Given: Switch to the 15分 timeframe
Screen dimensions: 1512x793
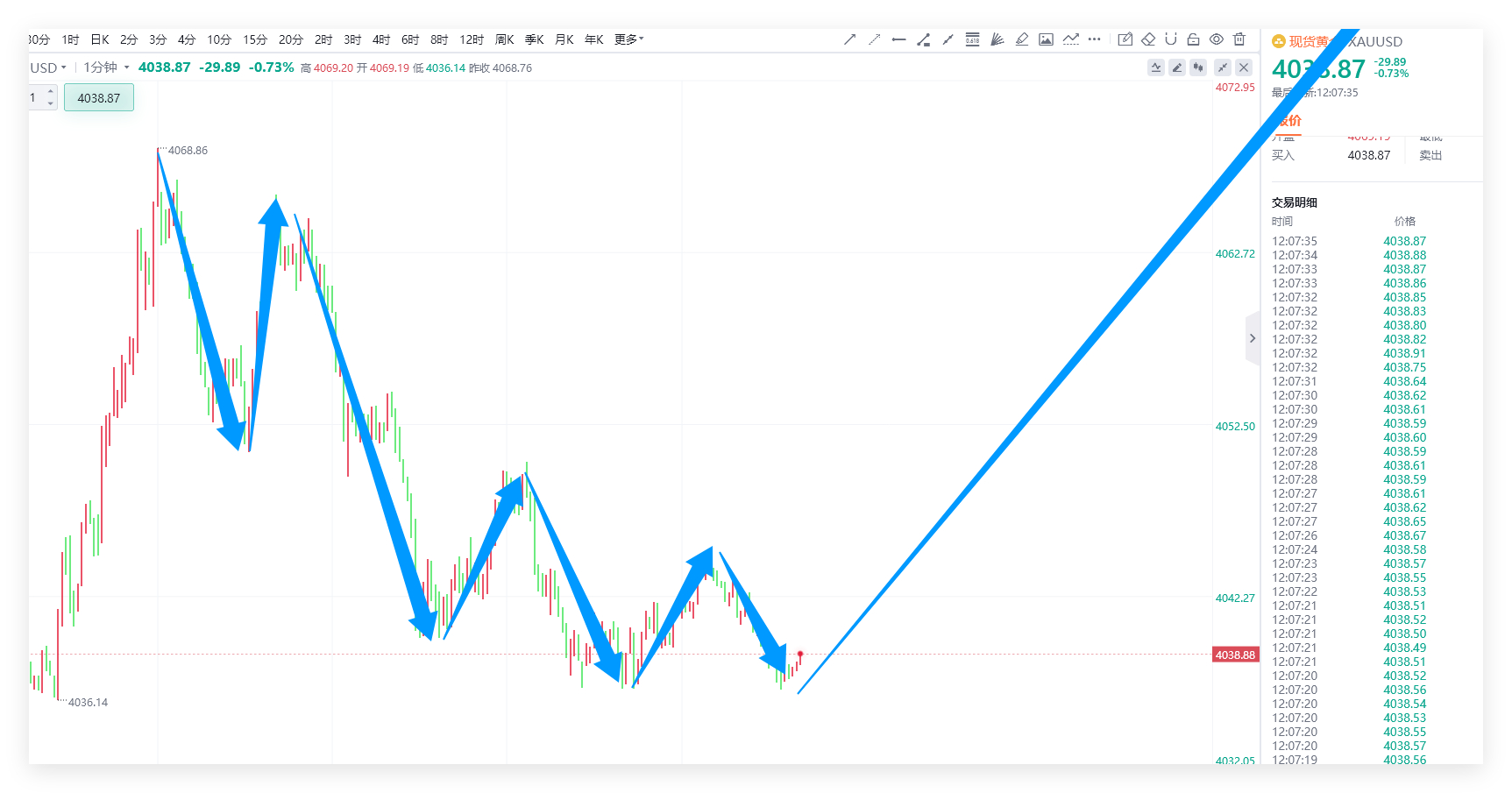Looking at the screenshot, I should pos(255,39).
